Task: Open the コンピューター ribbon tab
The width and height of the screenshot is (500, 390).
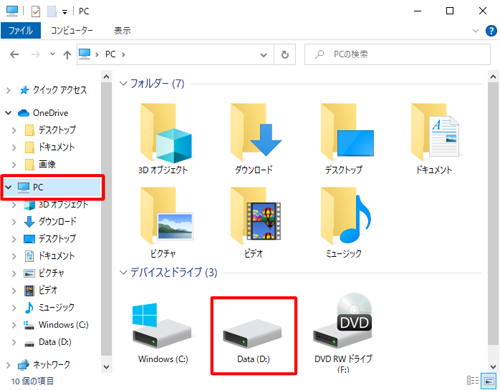Action: pos(72,31)
